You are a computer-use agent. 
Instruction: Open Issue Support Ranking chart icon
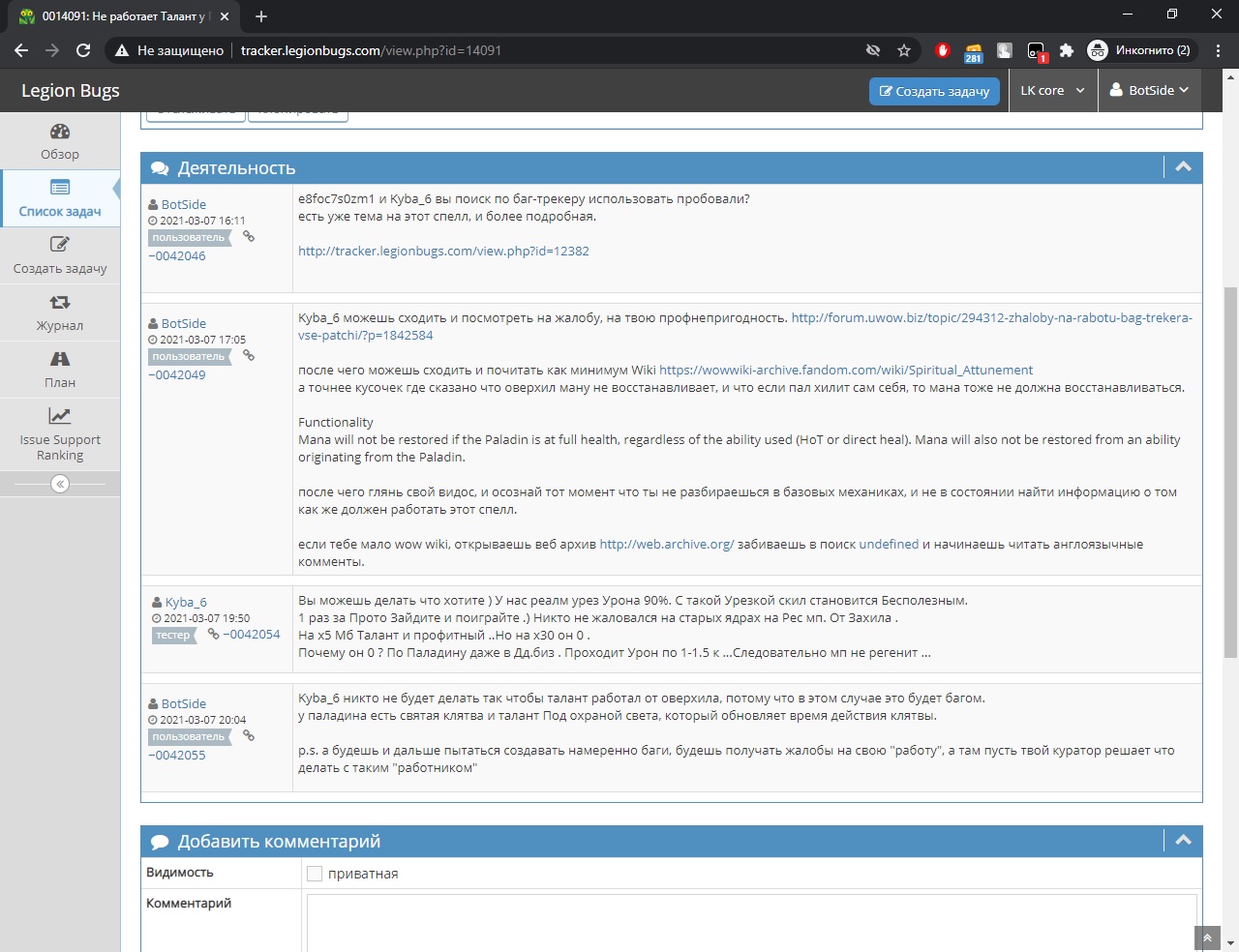60,416
